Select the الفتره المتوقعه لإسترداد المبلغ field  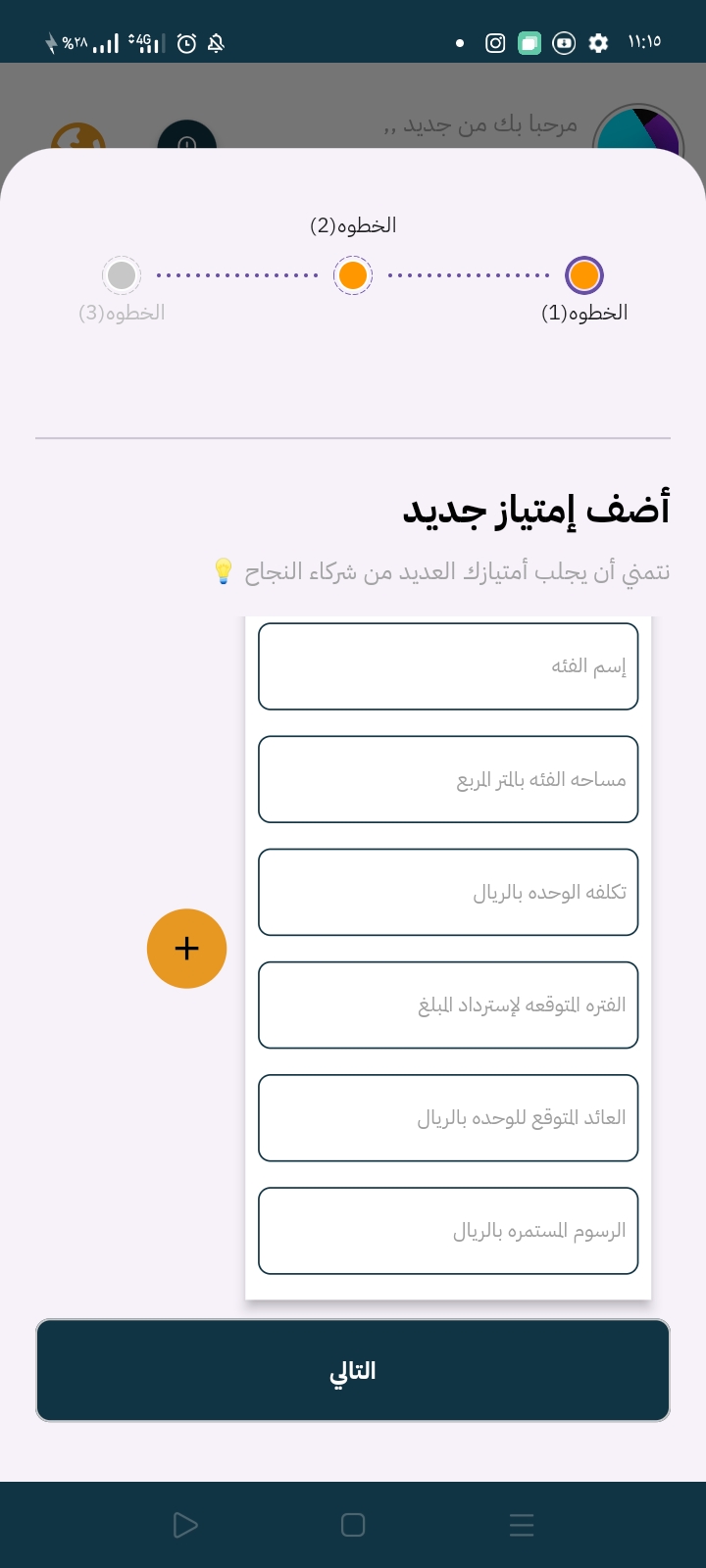coord(448,1004)
